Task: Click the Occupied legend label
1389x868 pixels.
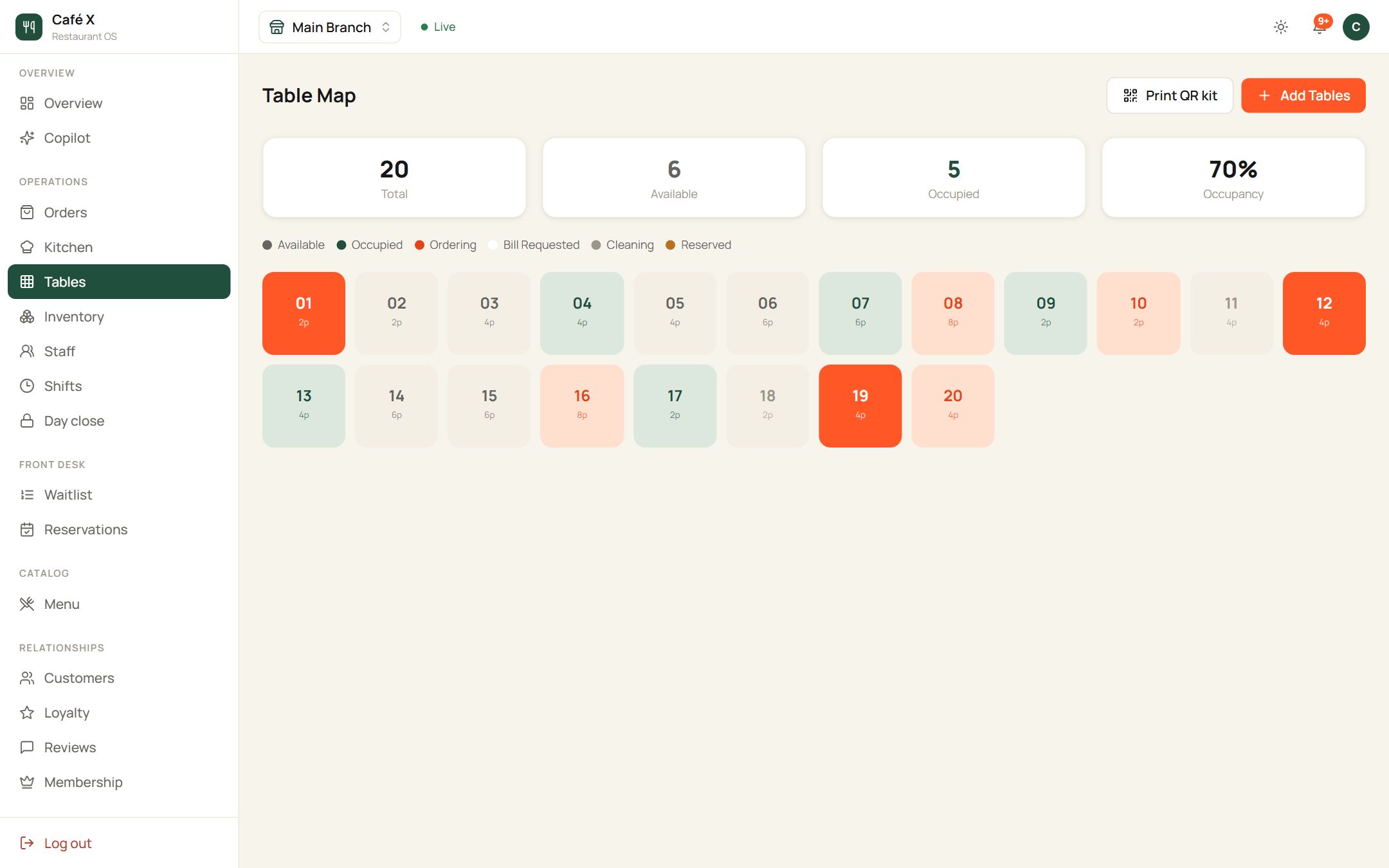Action: click(377, 245)
